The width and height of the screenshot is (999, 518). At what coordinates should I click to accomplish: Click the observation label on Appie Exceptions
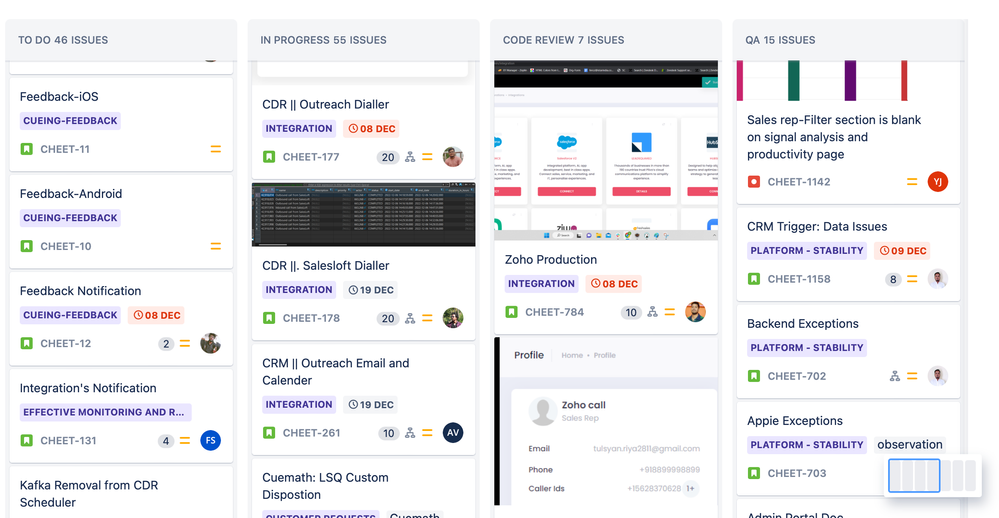pyautogui.click(x=910, y=445)
